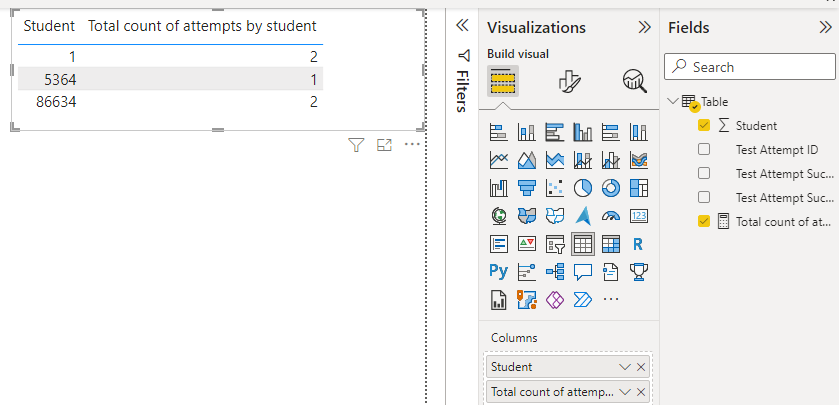Select the Multi-row card visual
Screen dimensions: 839x405
pos(499,244)
